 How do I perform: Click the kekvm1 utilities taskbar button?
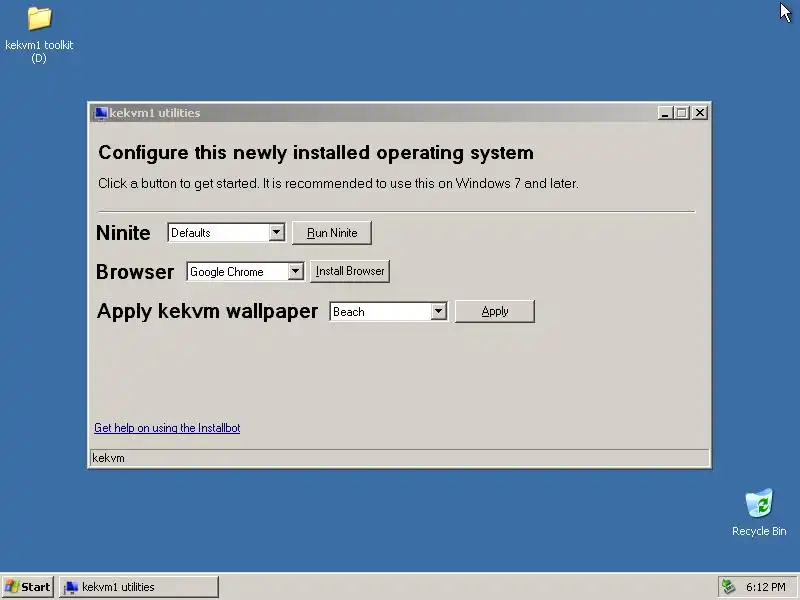[139, 587]
